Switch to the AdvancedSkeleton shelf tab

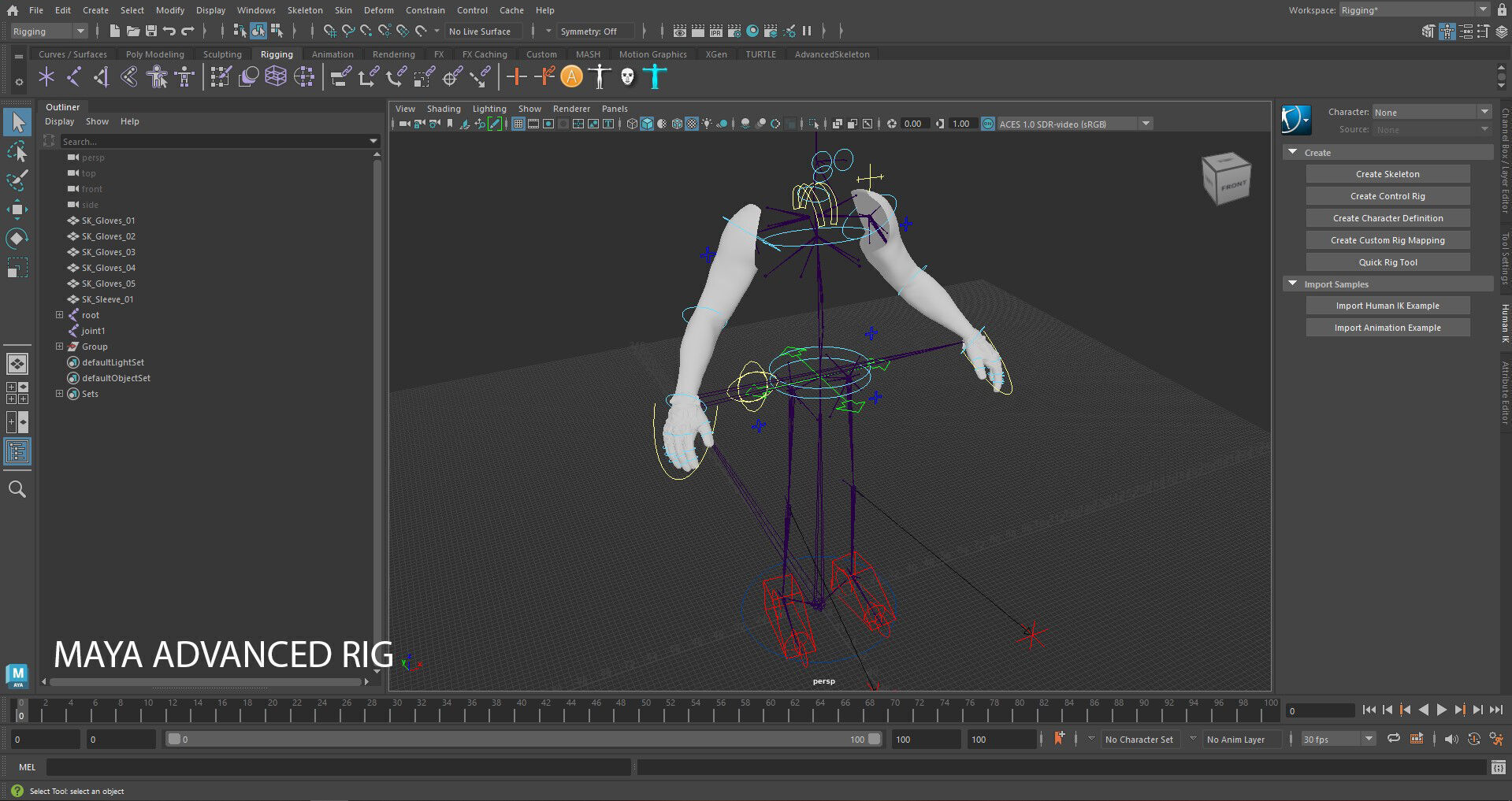click(x=832, y=54)
